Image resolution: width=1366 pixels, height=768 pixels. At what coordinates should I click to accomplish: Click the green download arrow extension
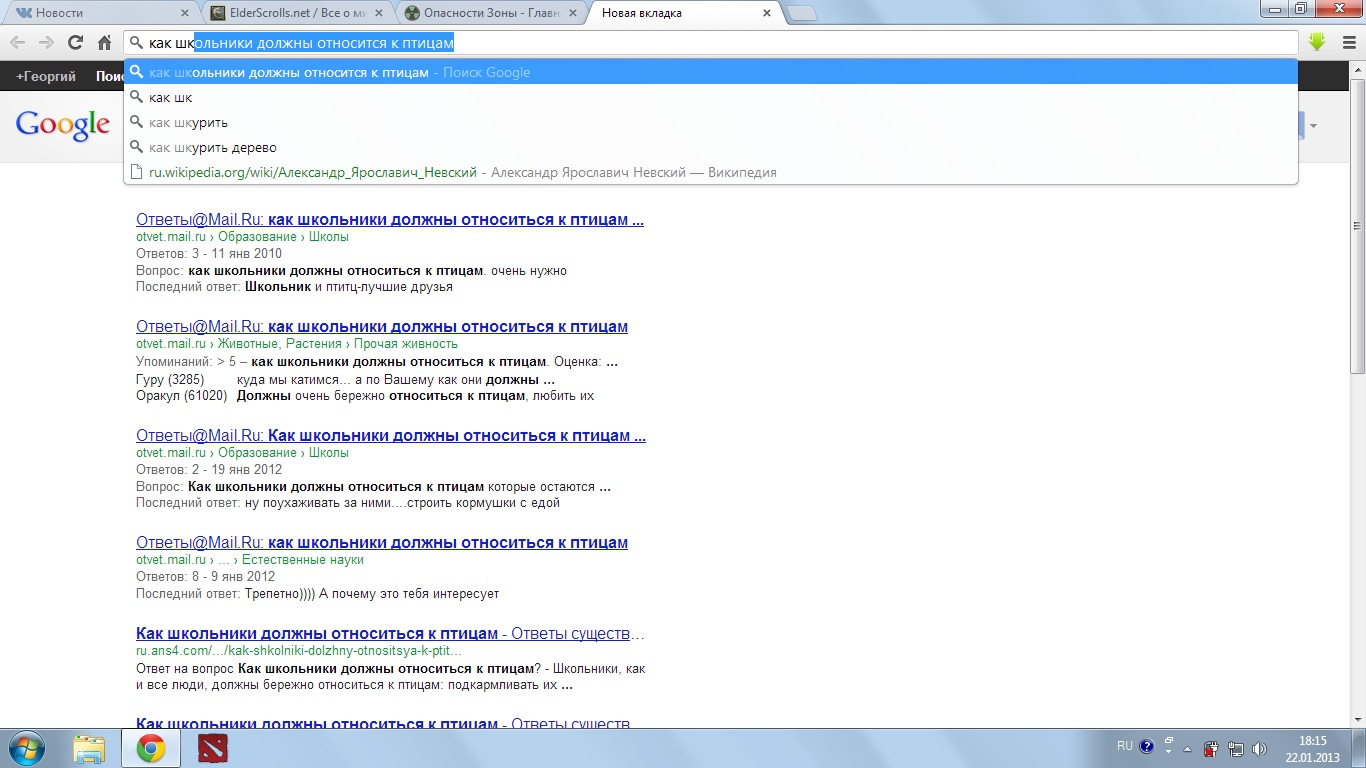pos(1316,43)
